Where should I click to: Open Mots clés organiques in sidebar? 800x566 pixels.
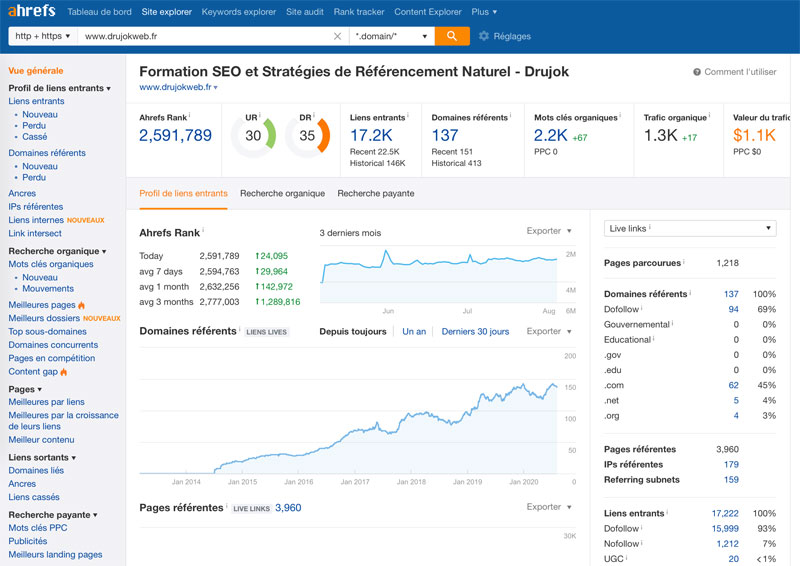click(x=51, y=264)
